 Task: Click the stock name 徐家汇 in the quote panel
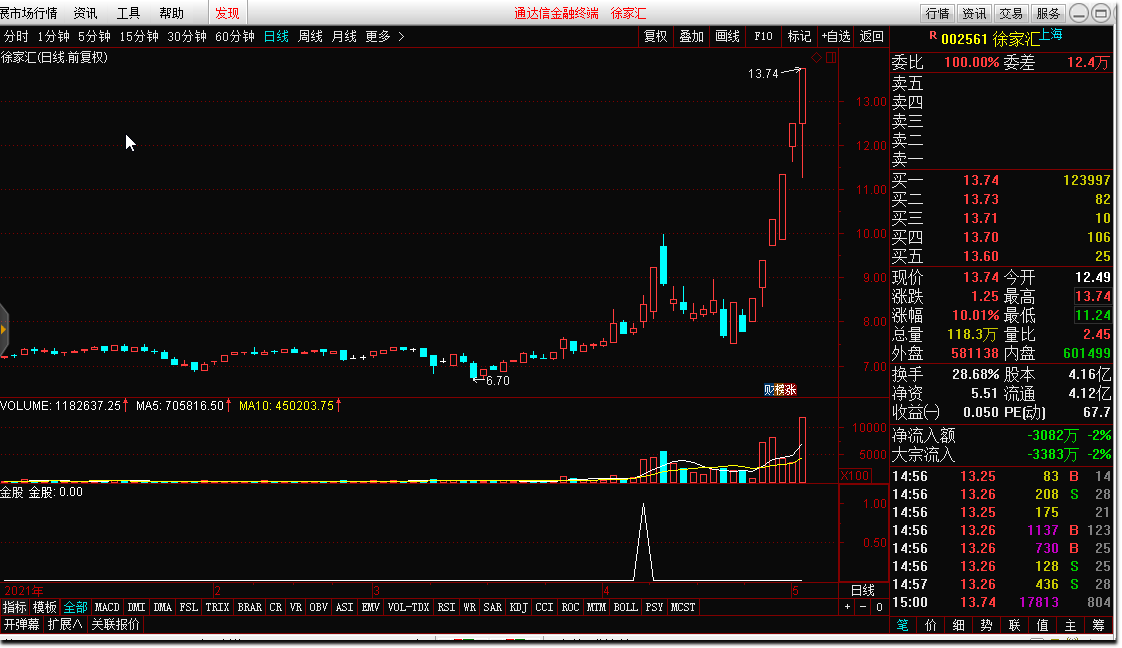click(x=1015, y=39)
